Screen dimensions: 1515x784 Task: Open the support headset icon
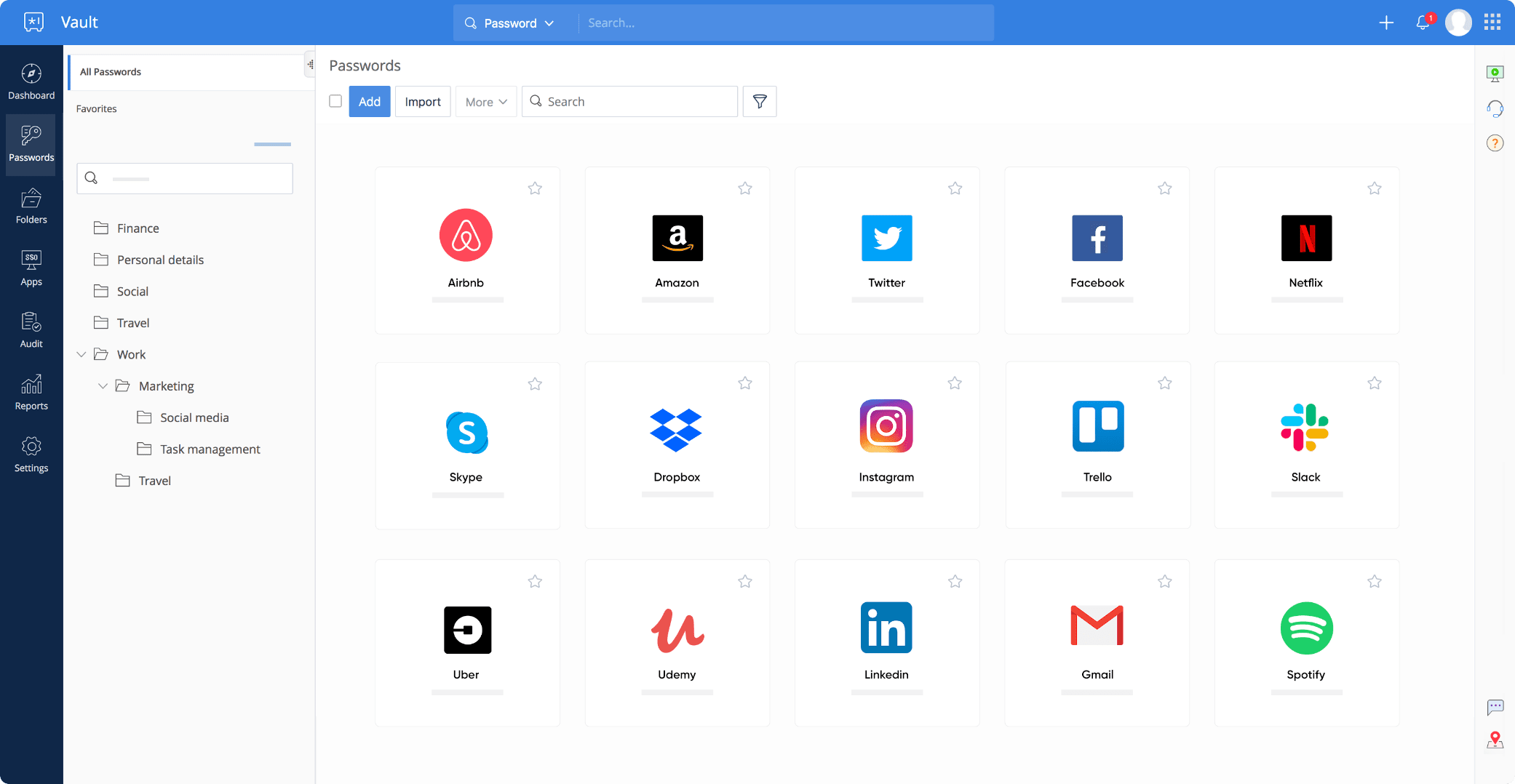click(x=1495, y=108)
